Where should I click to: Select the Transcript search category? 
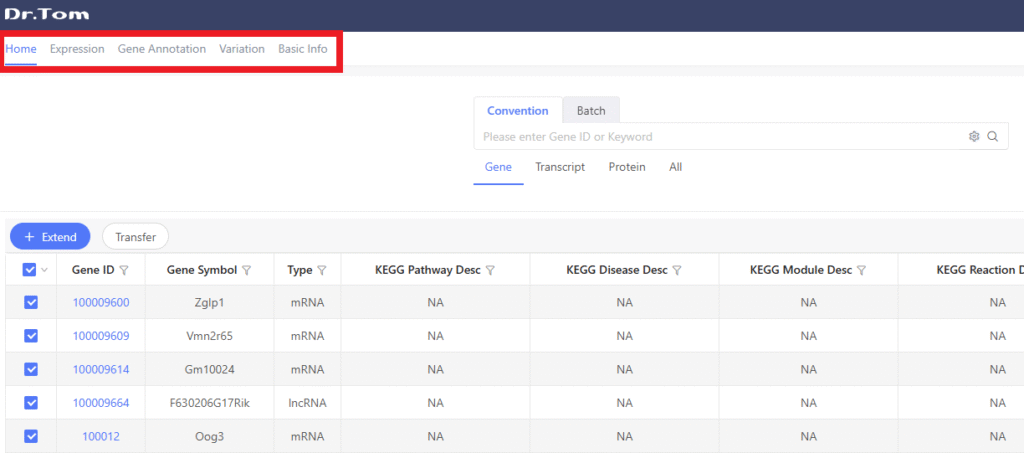tap(560, 167)
